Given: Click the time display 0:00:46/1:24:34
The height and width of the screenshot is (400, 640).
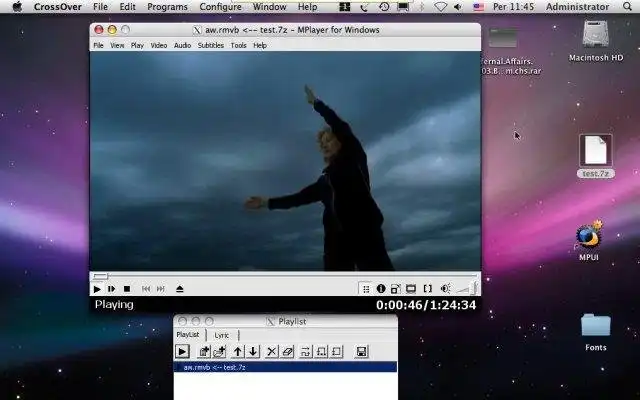Looking at the screenshot, I should click(426, 305).
